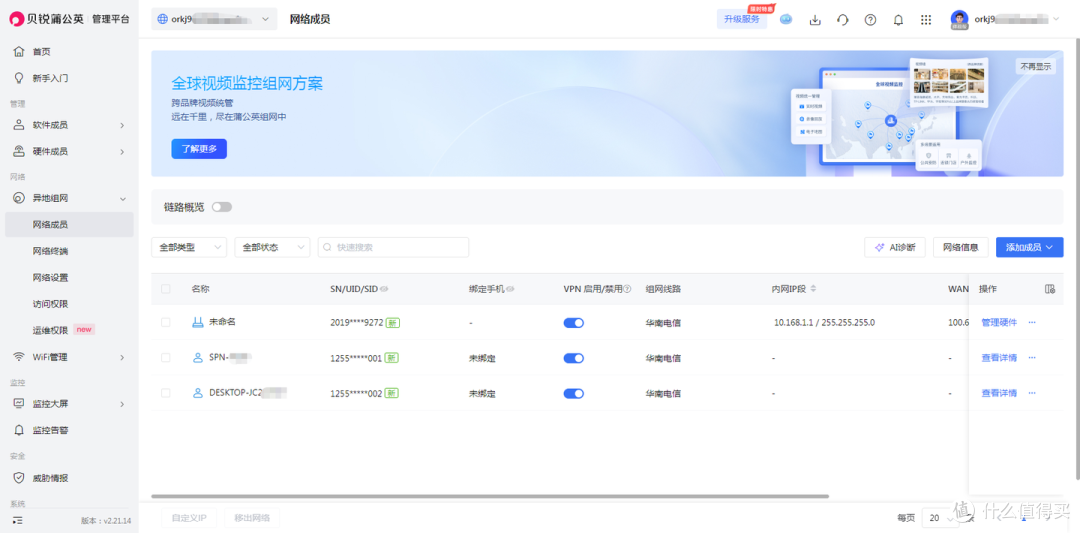Screen dimensions: 1080x533
Task: Open the notification bell icon
Action: click(898, 20)
